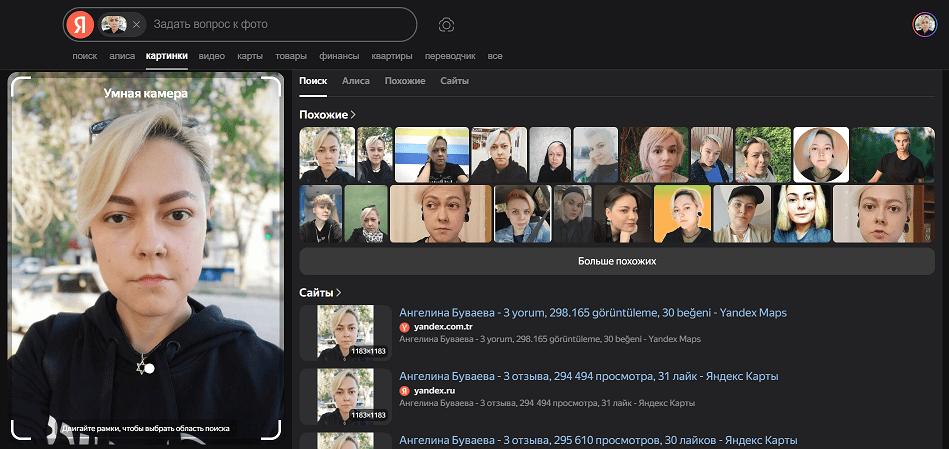Open the first result link with görüntüleme

pos(592,313)
